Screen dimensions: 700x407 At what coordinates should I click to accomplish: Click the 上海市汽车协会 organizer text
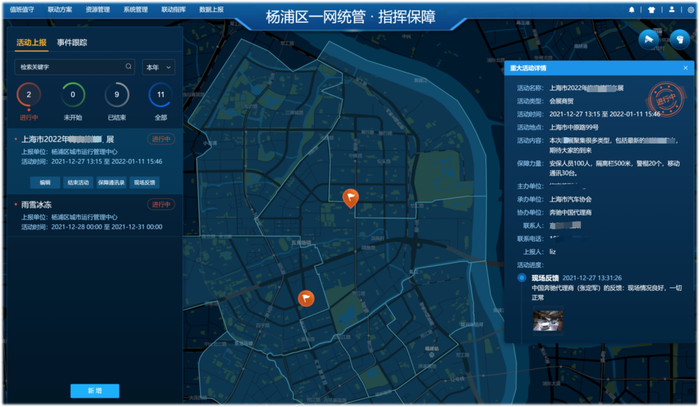(x=571, y=199)
